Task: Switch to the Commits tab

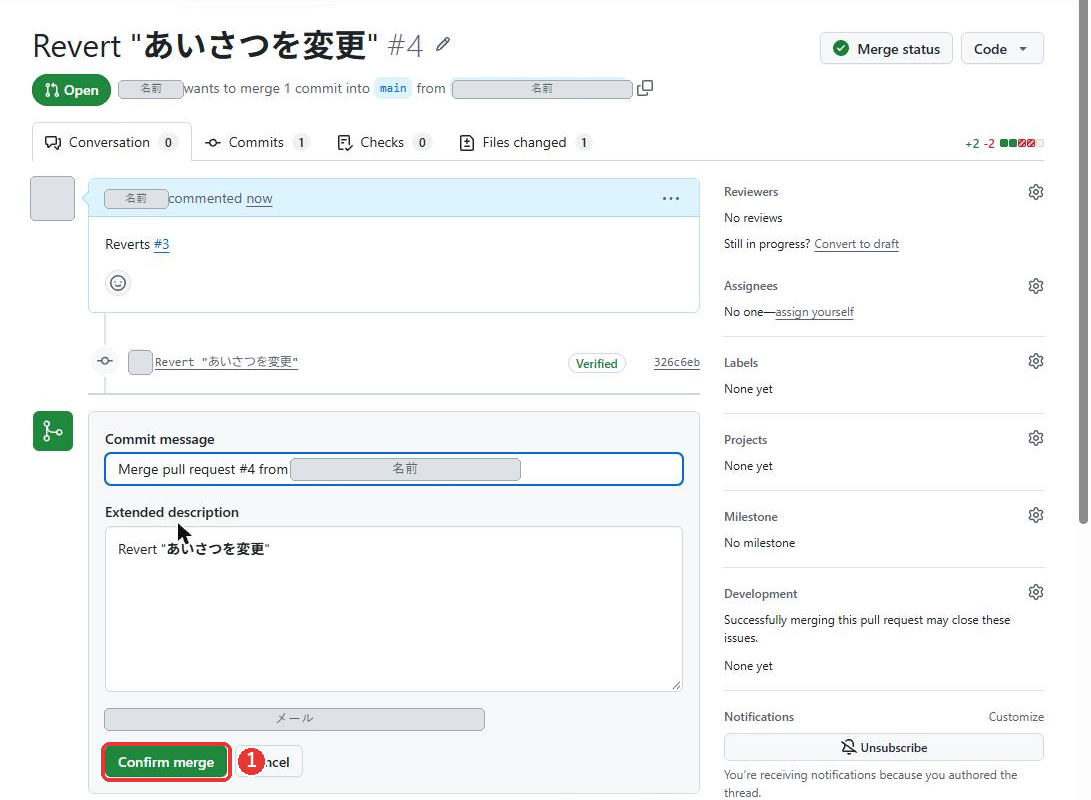Action: [257, 143]
